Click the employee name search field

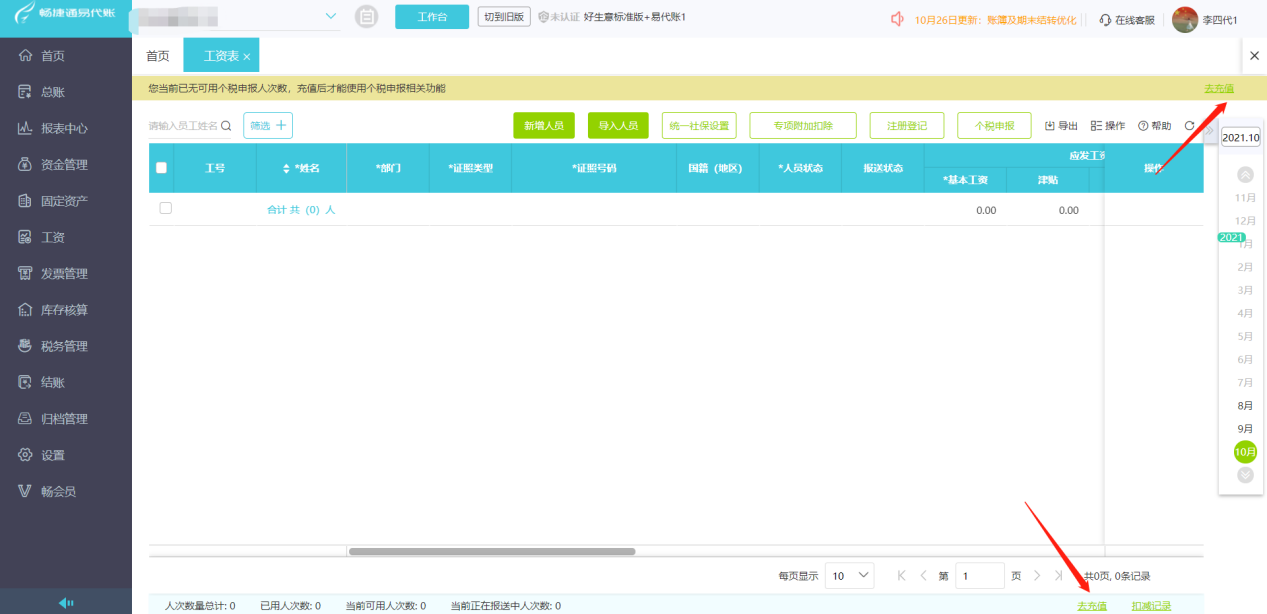pos(183,126)
